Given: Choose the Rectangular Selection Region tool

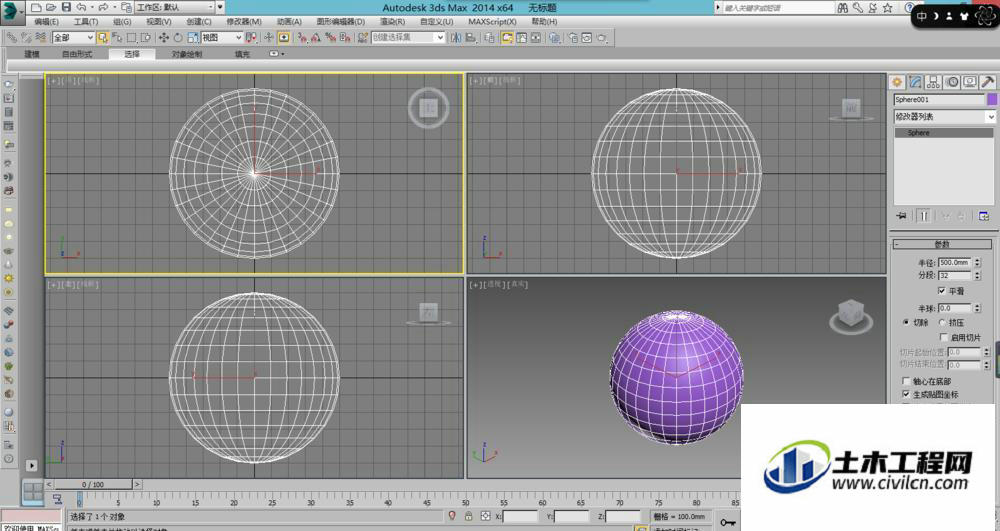Looking at the screenshot, I should pyautogui.click(x=132, y=38).
